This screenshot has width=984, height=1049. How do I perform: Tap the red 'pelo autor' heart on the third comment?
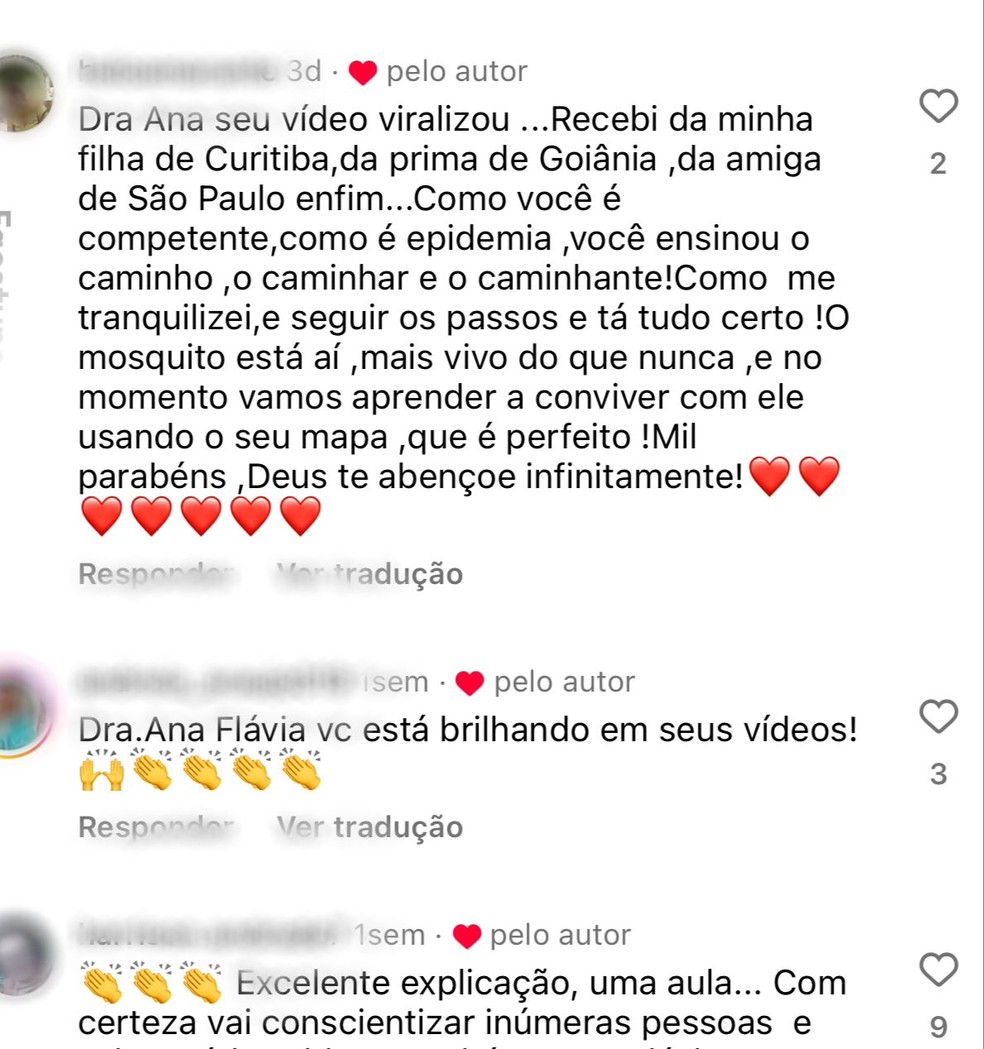[467, 936]
